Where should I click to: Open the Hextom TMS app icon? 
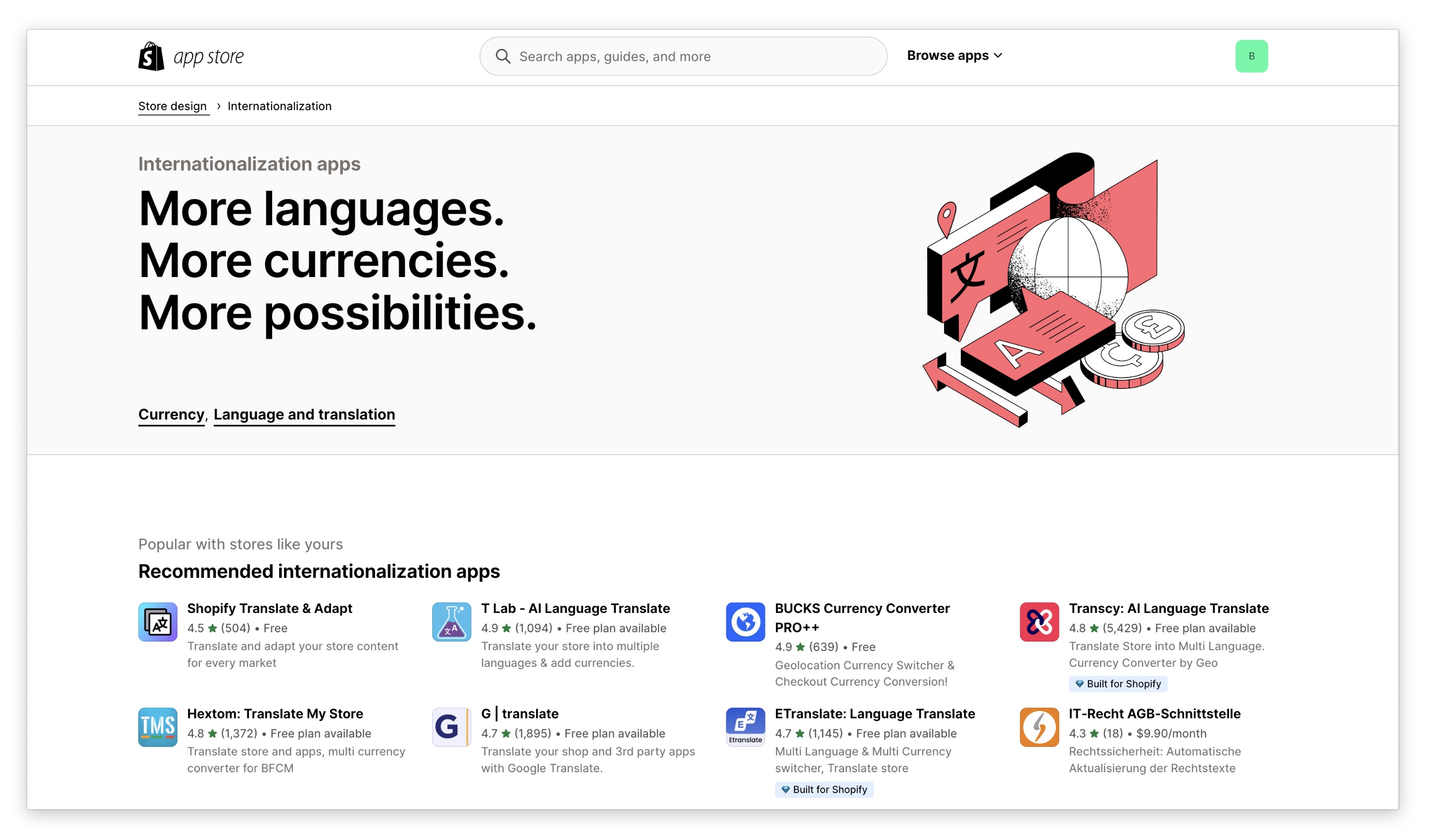[158, 727]
